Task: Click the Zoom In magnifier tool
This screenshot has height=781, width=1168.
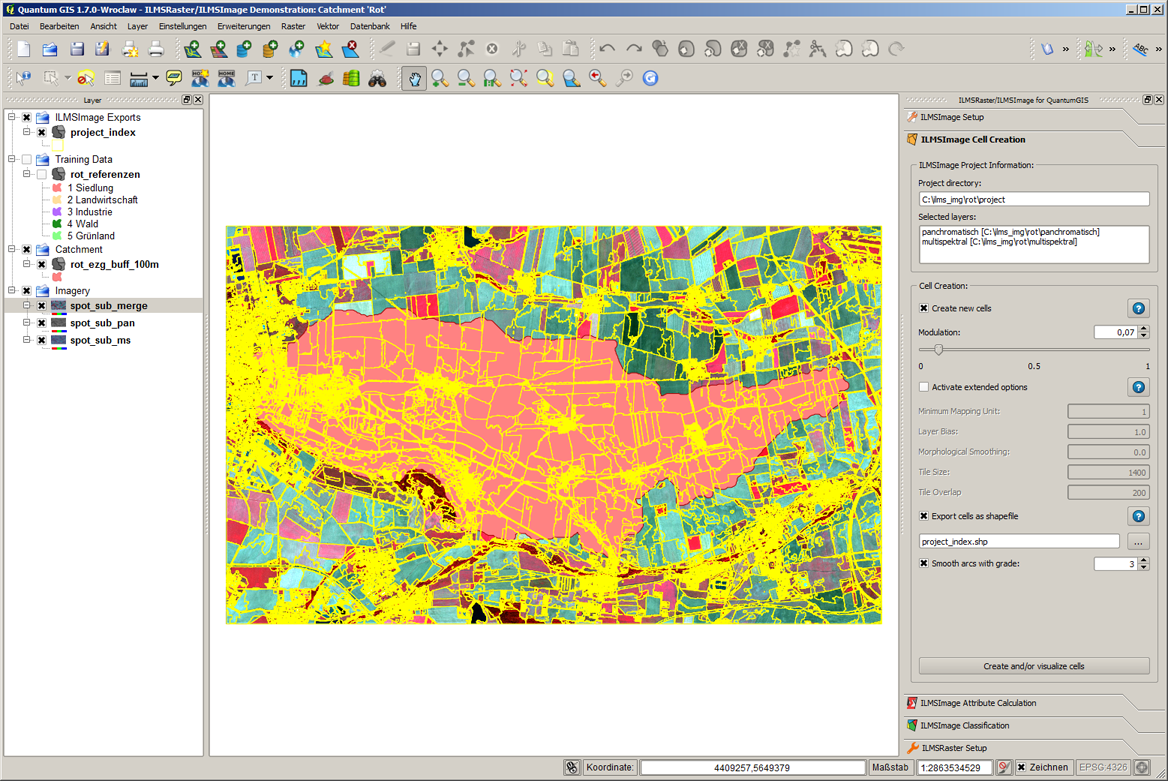Action: [440, 78]
